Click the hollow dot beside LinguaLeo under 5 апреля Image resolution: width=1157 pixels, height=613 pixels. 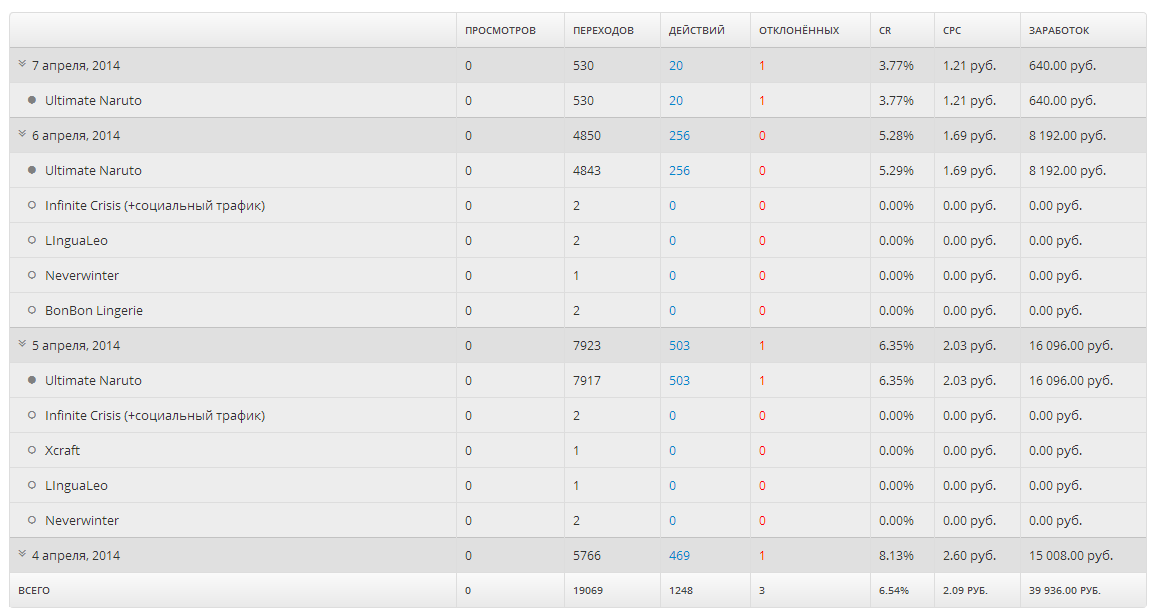point(32,485)
